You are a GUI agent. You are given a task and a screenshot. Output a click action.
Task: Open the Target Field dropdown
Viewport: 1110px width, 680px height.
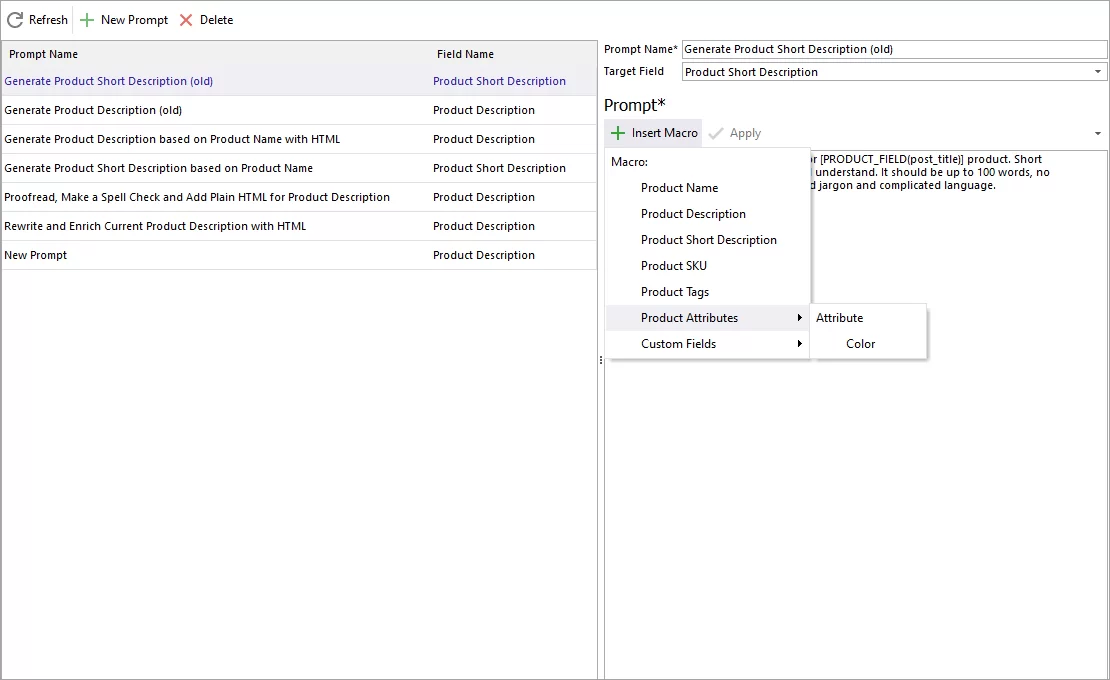click(x=1096, y=71)
